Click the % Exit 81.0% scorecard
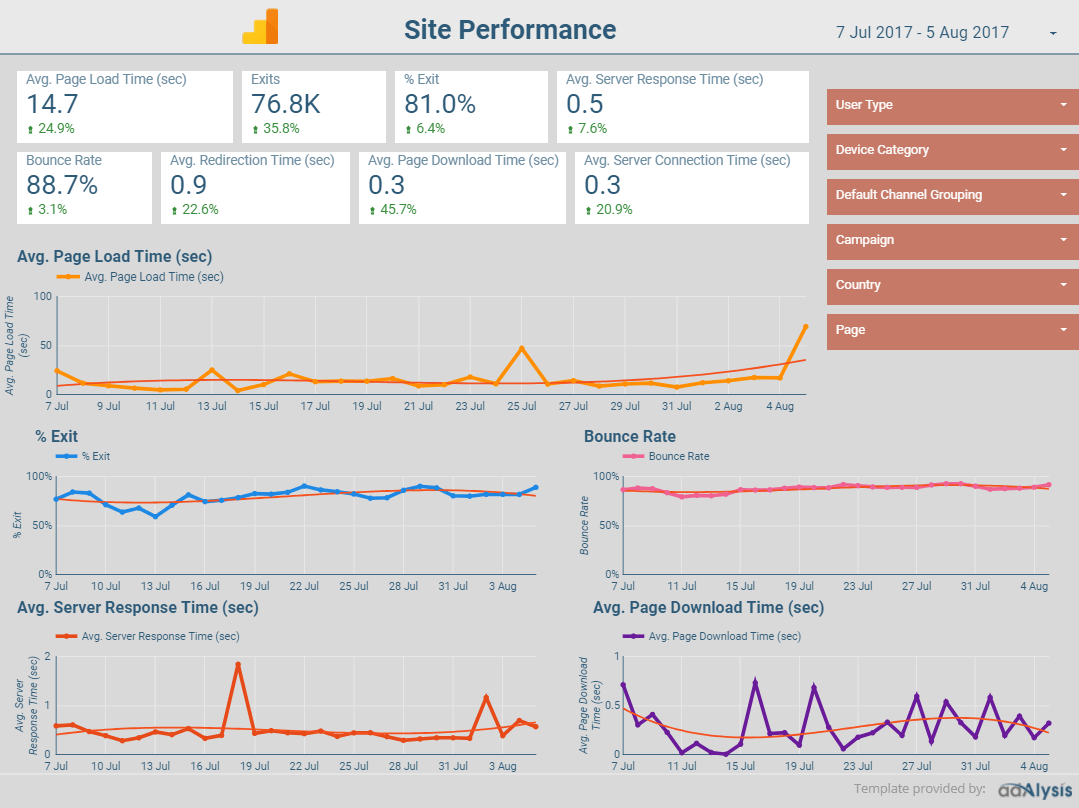The width and height of the screenshot is (1079, 808). click(471, 106)
